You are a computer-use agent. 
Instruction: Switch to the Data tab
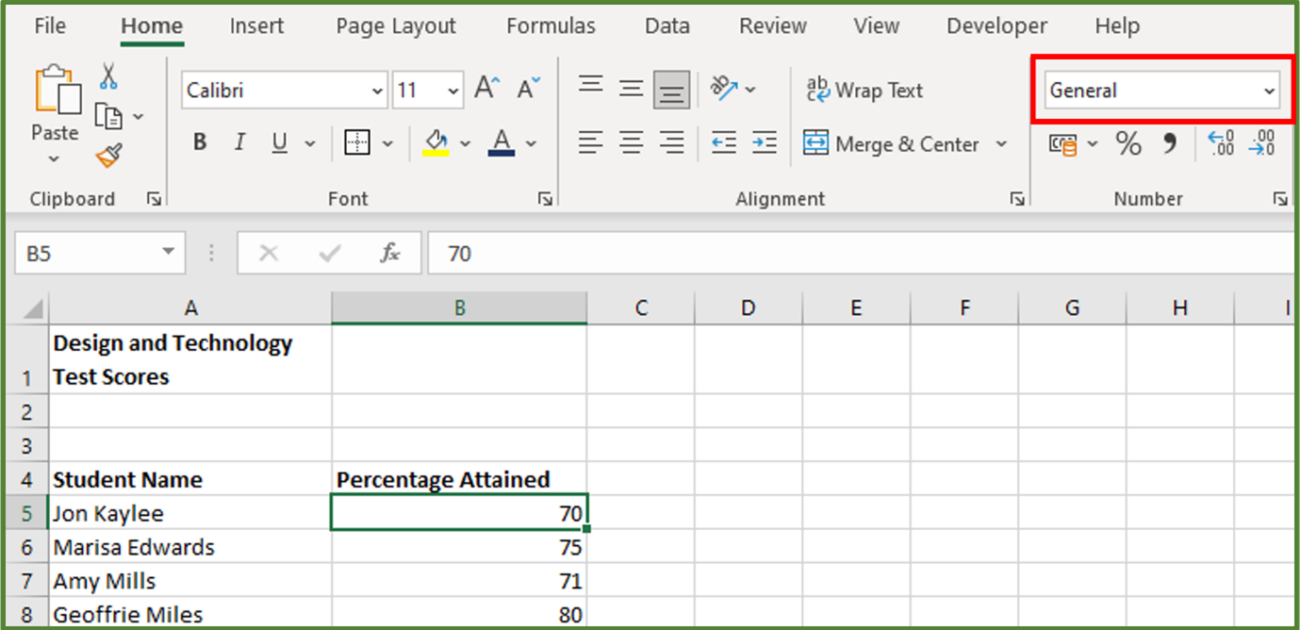coord(666,26)
